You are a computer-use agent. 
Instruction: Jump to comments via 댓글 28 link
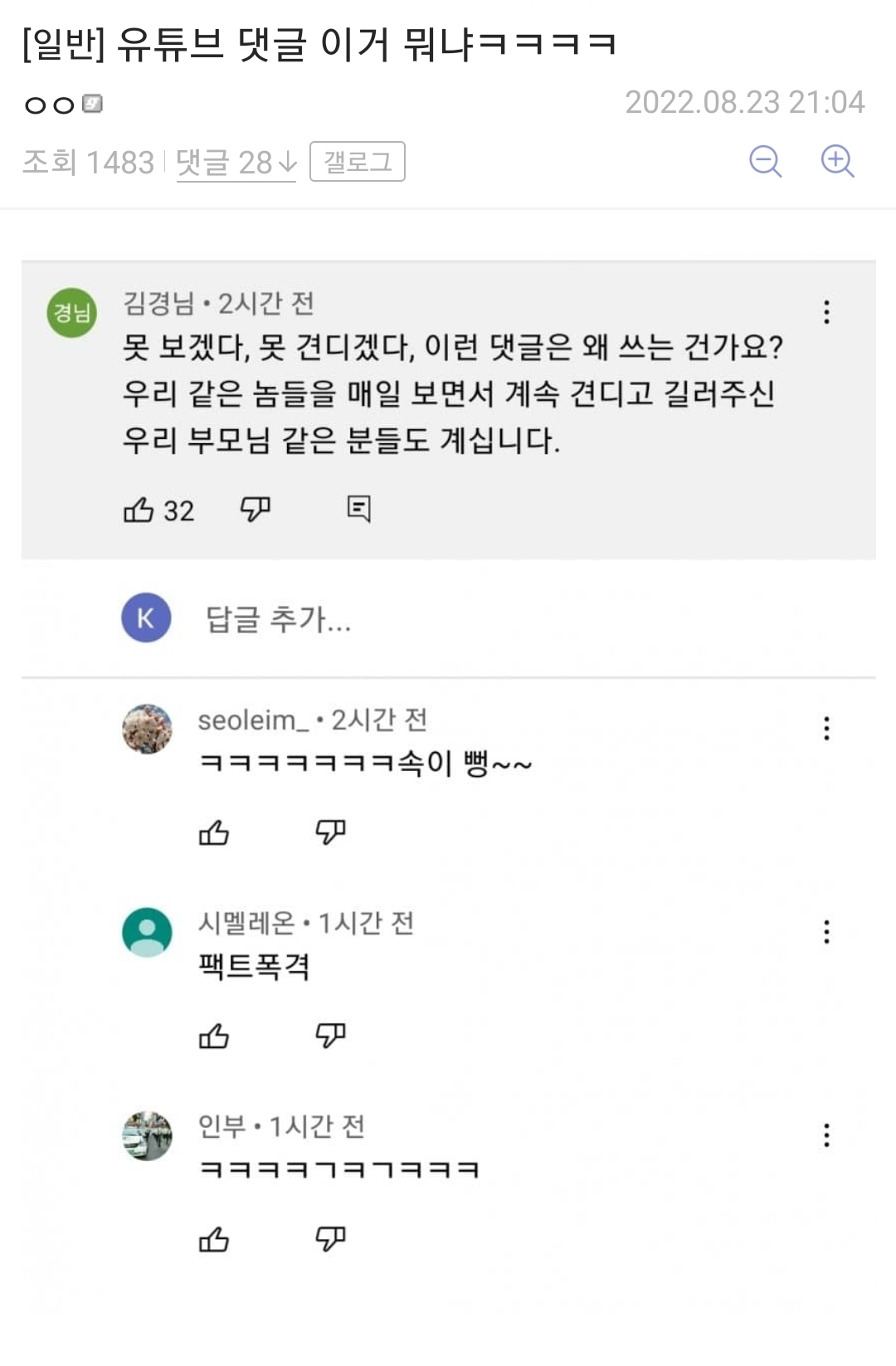(x=236, y=163)
